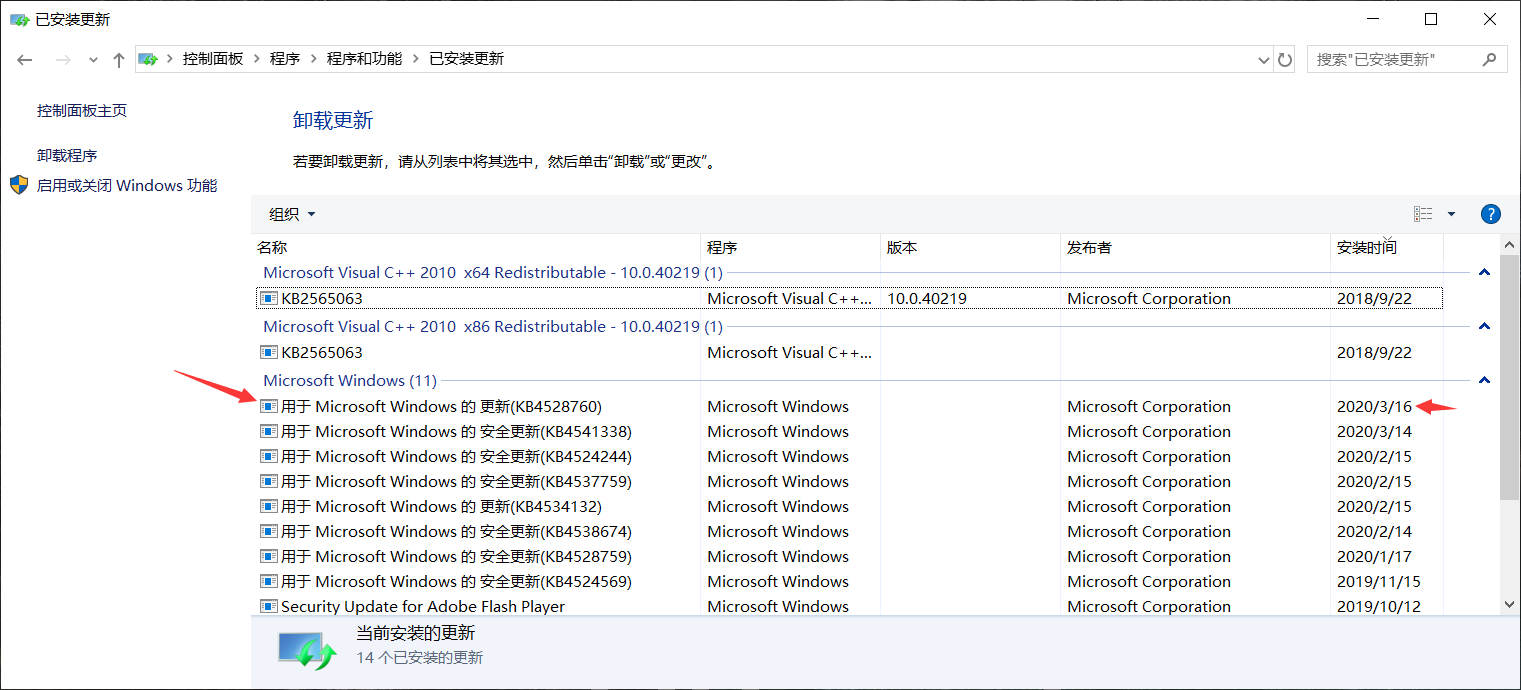
Task: Select the 2020/3/16 install date cell
Action: [1374, 406]
